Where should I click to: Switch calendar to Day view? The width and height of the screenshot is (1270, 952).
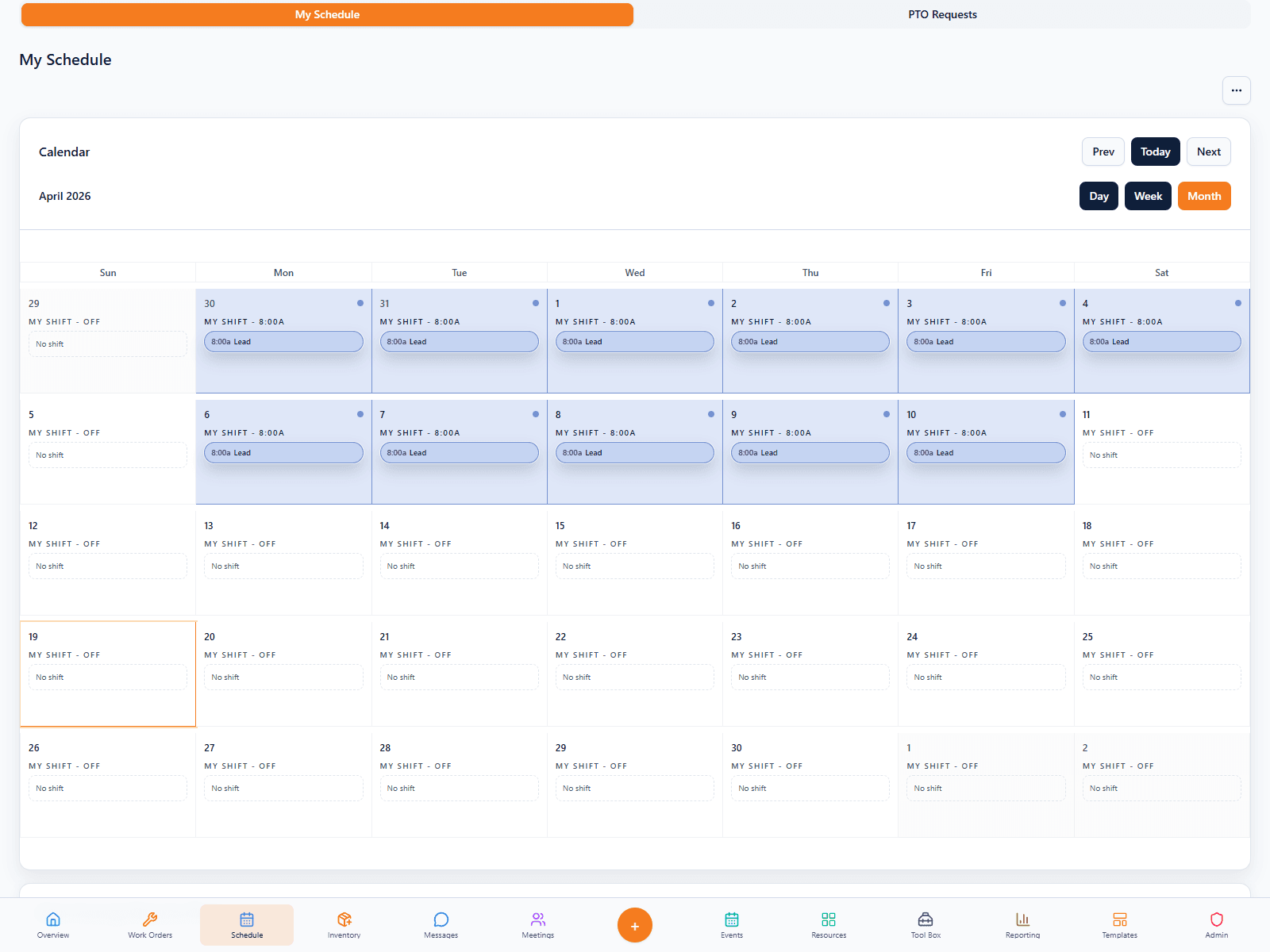pyautogui.click(x=1099, y=196)
